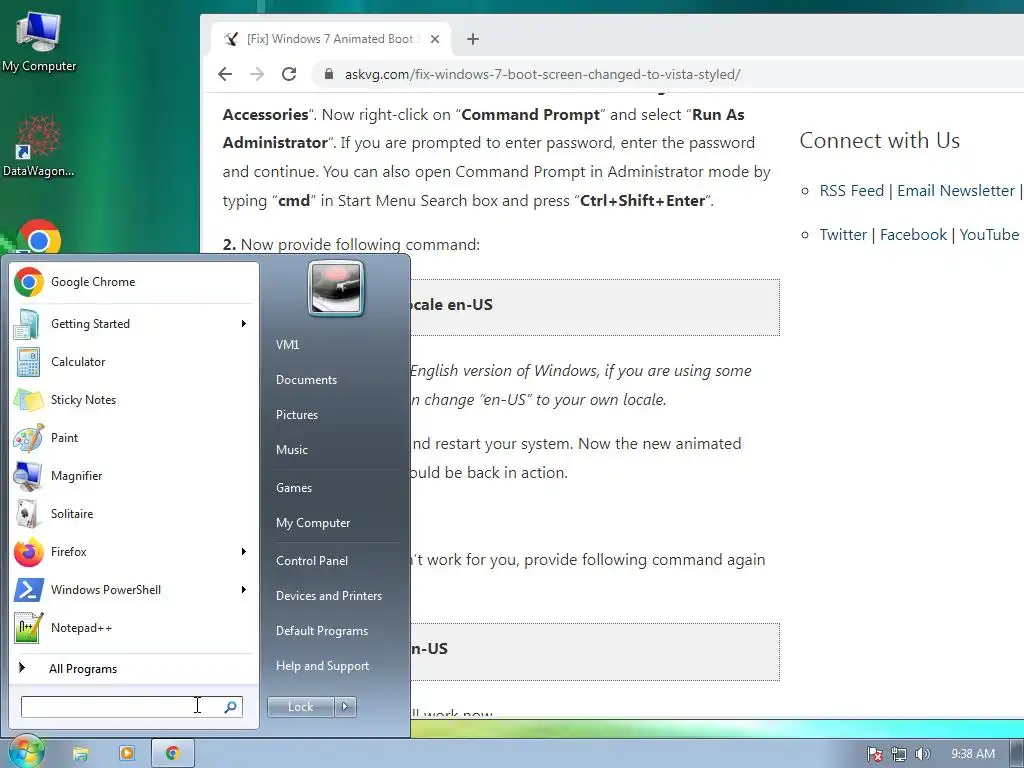Open Control Panel
1024x768 pixels.
[x=312, y=561]
